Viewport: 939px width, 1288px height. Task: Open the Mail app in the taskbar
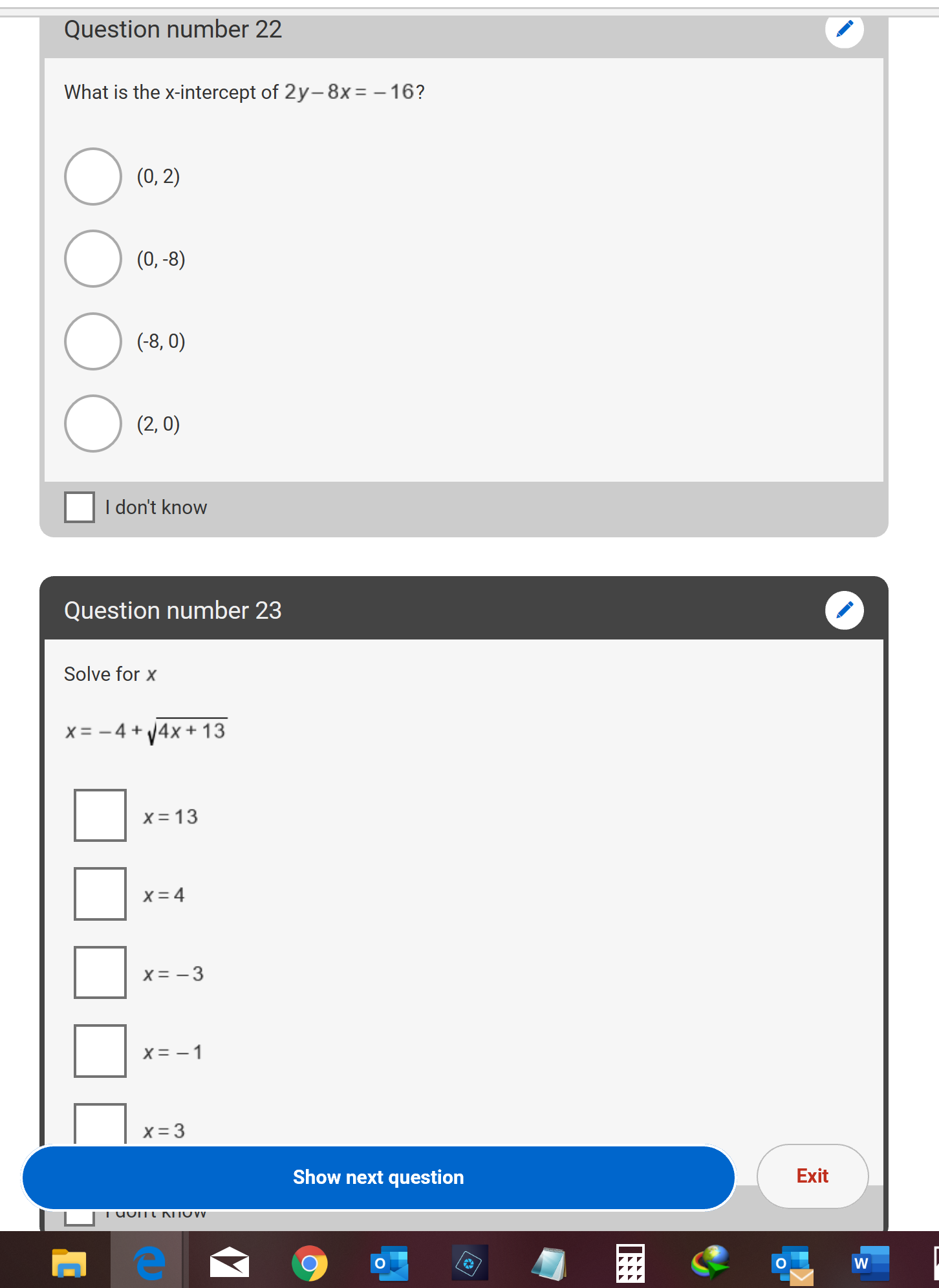(230, 1263)
